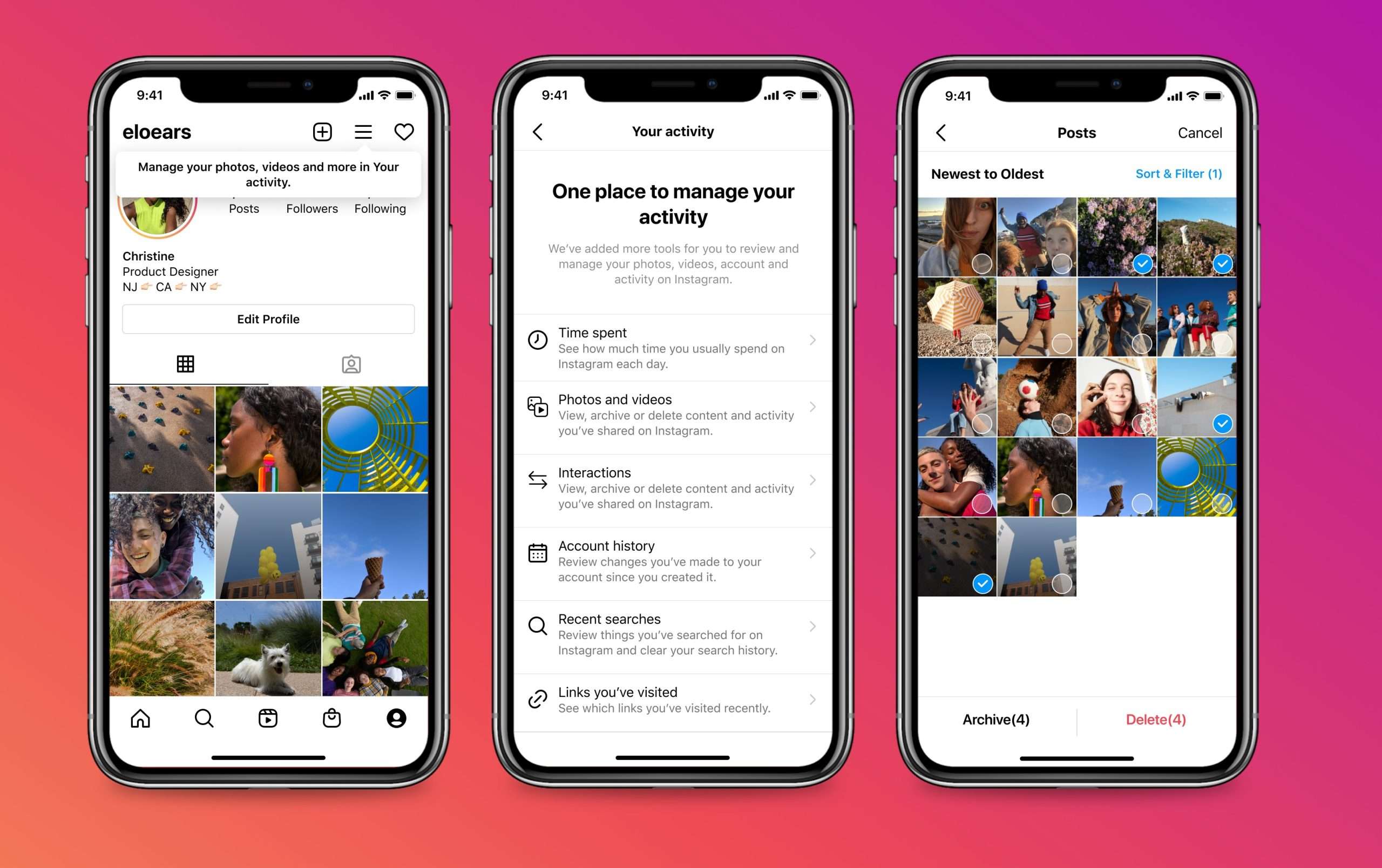This screenshot has height=868, width=1382.
Task: Tap the hamburger menu icon
Action: [x=363, y=132]
